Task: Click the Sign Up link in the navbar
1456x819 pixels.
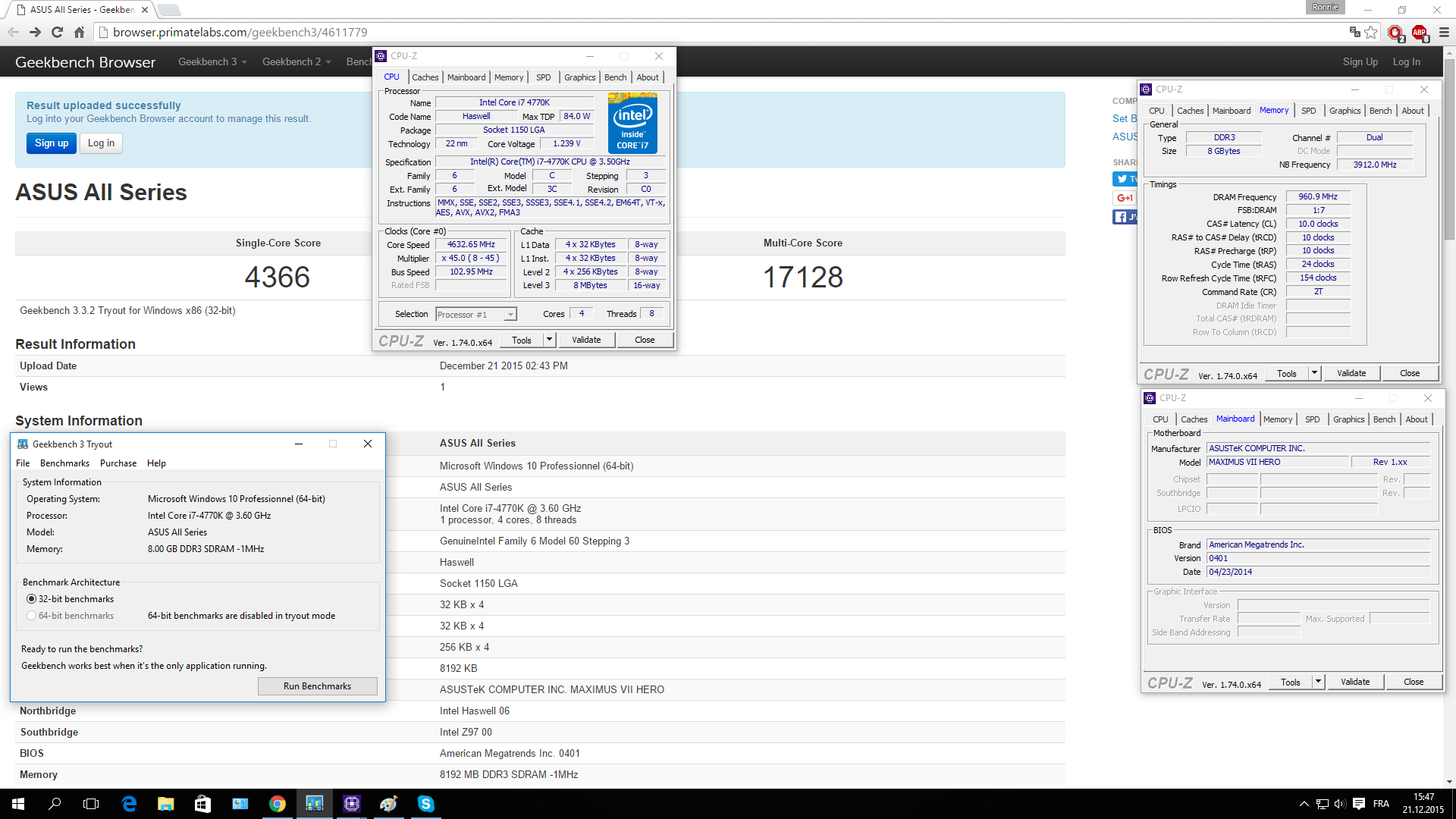Action: [1360, 62]
